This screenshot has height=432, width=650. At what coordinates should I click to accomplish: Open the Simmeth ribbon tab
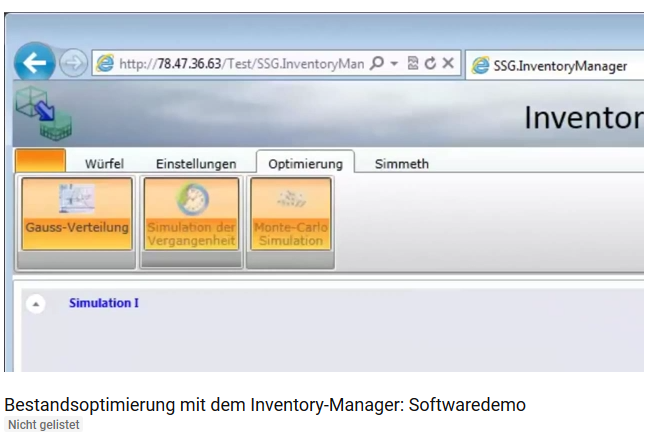pyautogui.click(x=401, y=164)
